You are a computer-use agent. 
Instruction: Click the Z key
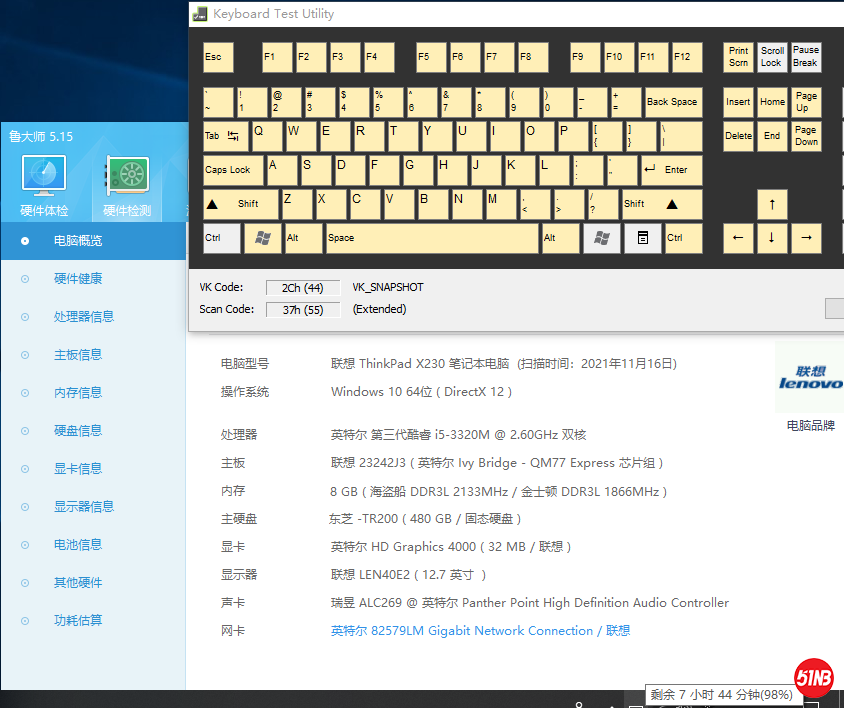(x=297, y=204)
